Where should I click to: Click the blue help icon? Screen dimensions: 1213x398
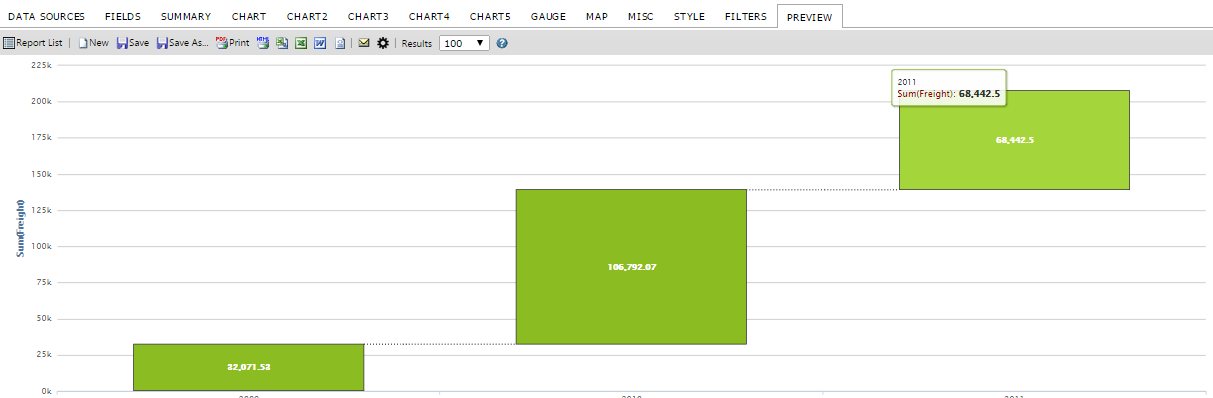502,44
